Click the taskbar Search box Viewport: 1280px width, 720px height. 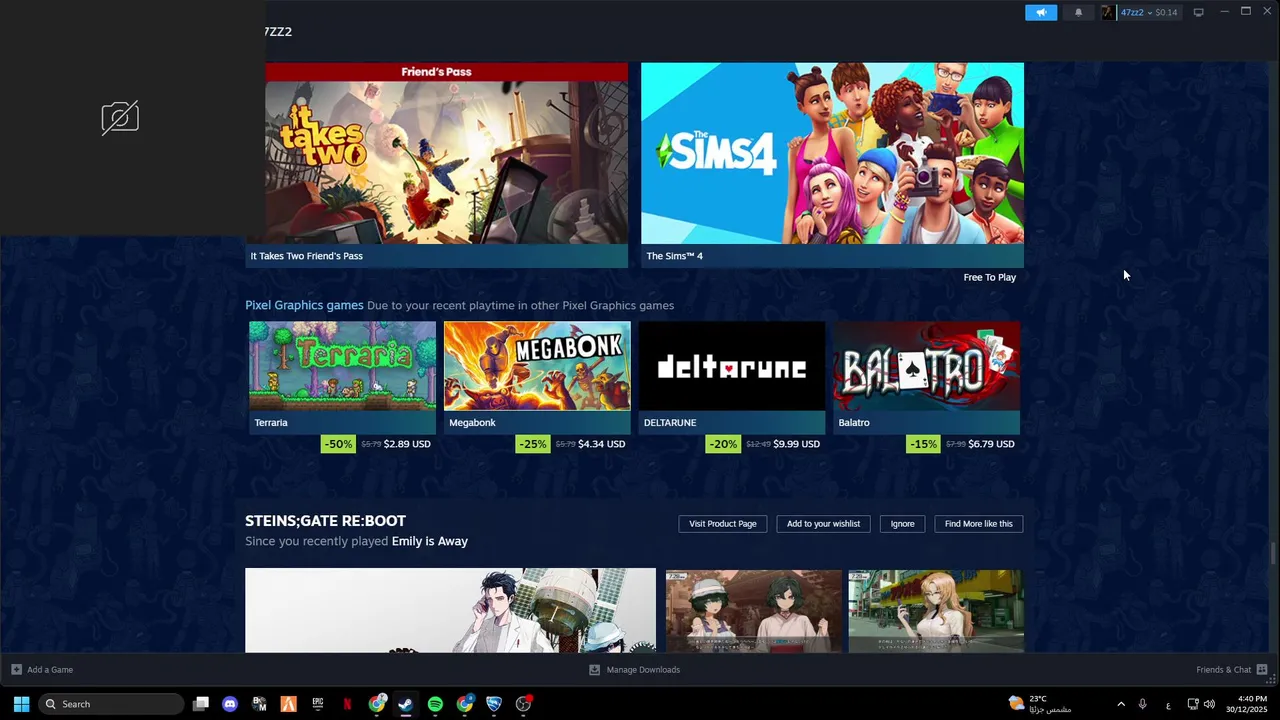tap(112, 704)
